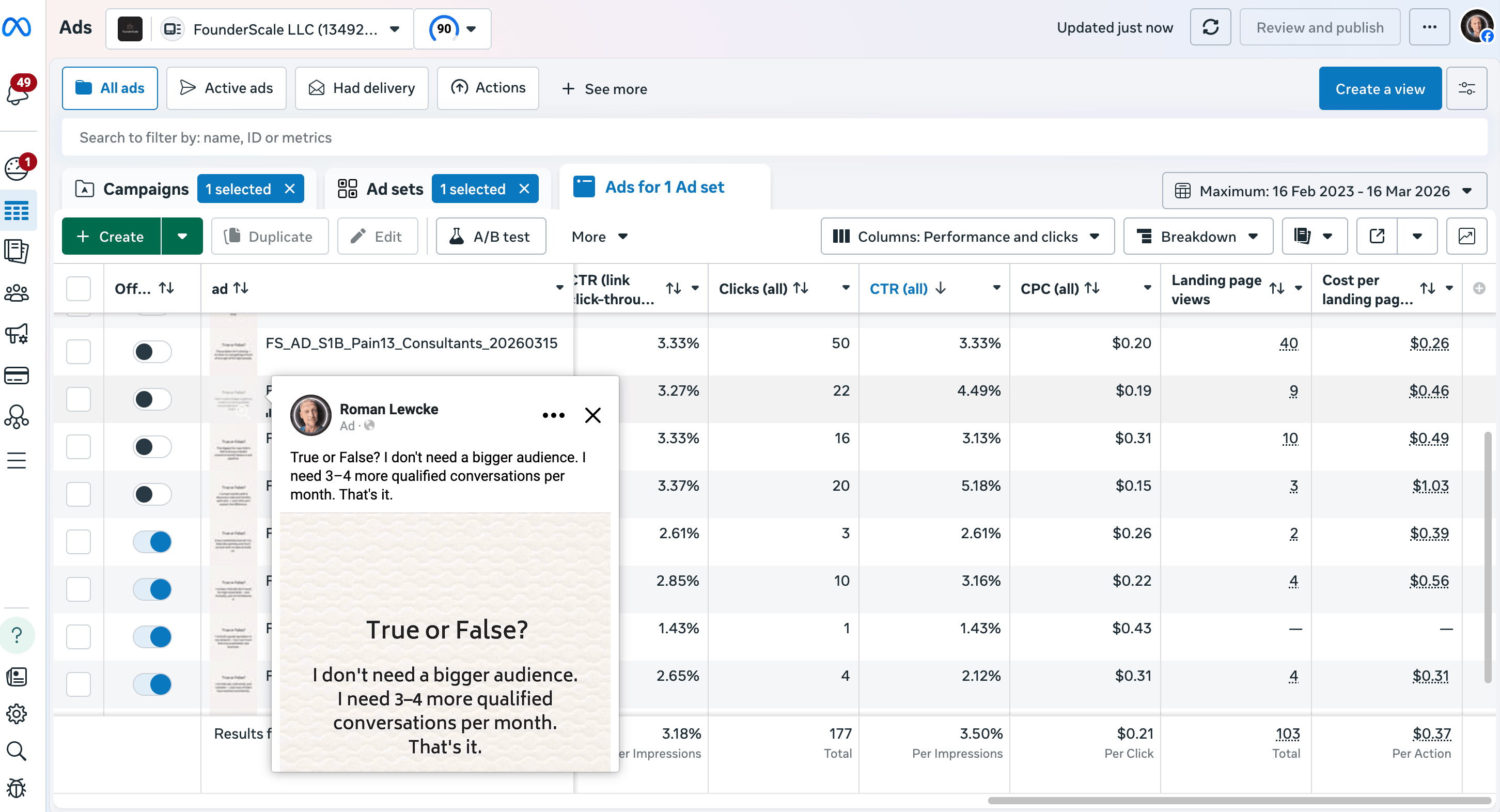Image resolution: width=1500 pixels, height=812 pixels.
Task: Expand Columns: Performance and clicks dropdown
Action: point(967,236)
